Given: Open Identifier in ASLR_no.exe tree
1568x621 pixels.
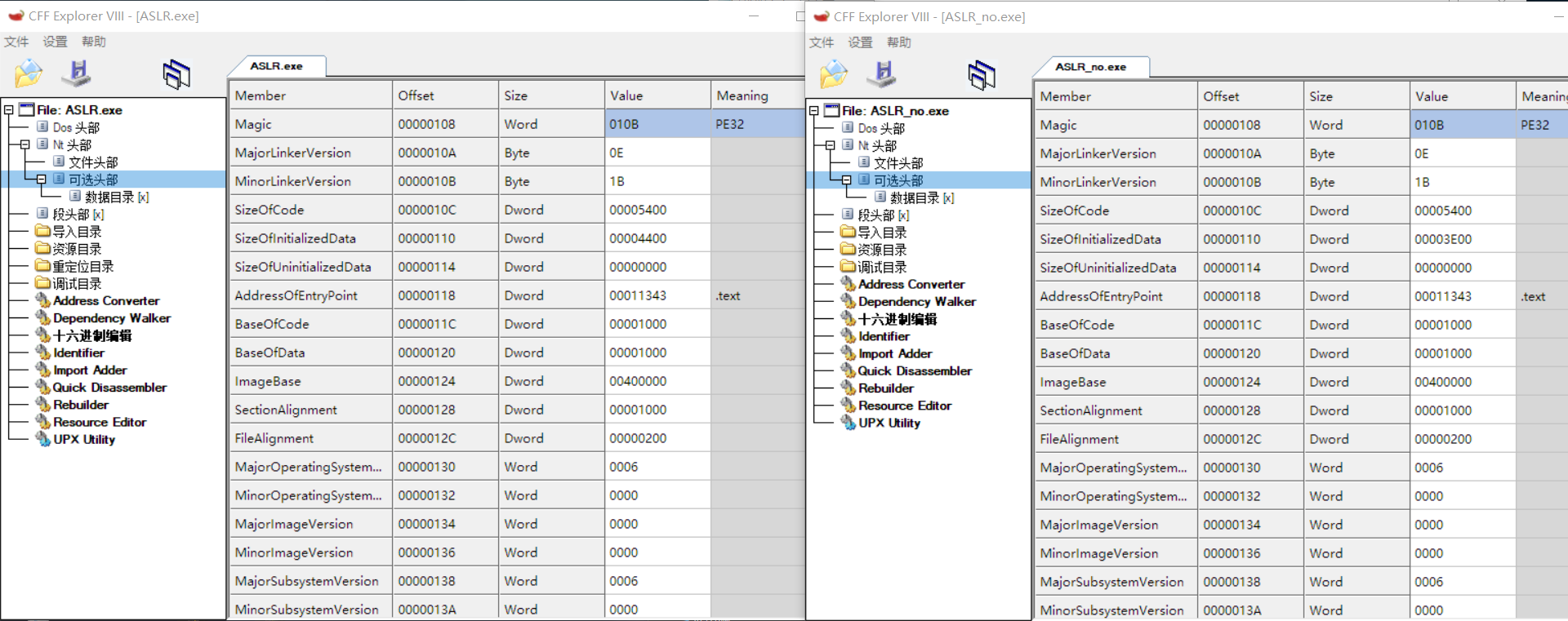Looking at the screenshot, I should [884, 336].
